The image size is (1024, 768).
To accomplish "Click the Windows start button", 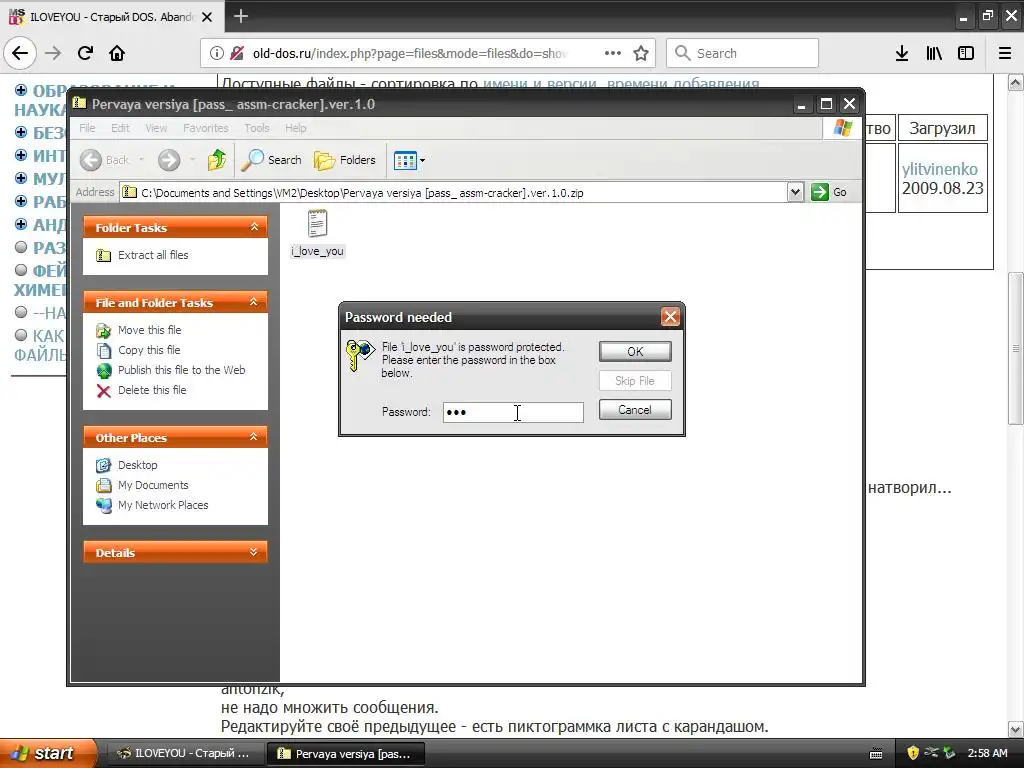I will [48, 753].
